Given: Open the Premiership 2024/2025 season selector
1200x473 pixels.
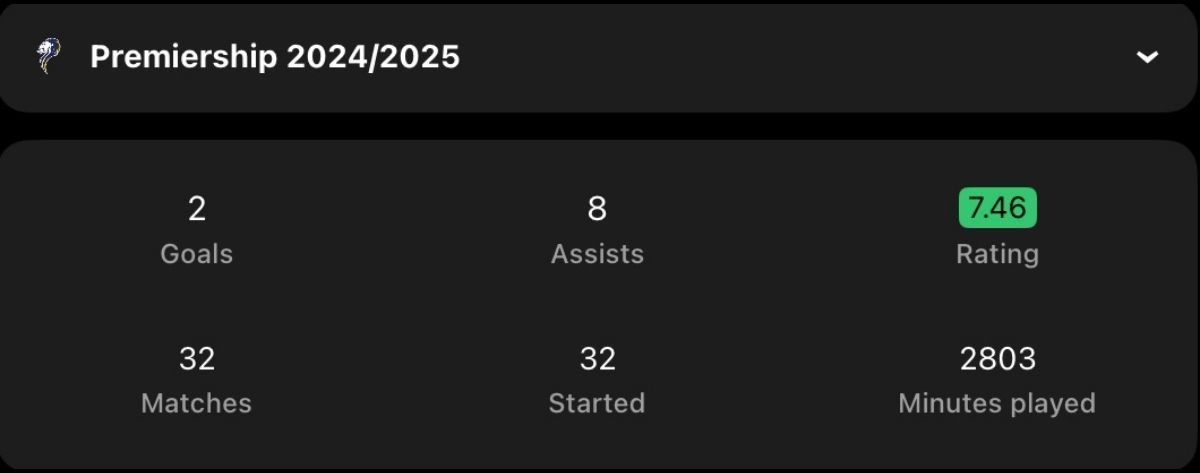Looking at the screenshot, I should [600, 57].
